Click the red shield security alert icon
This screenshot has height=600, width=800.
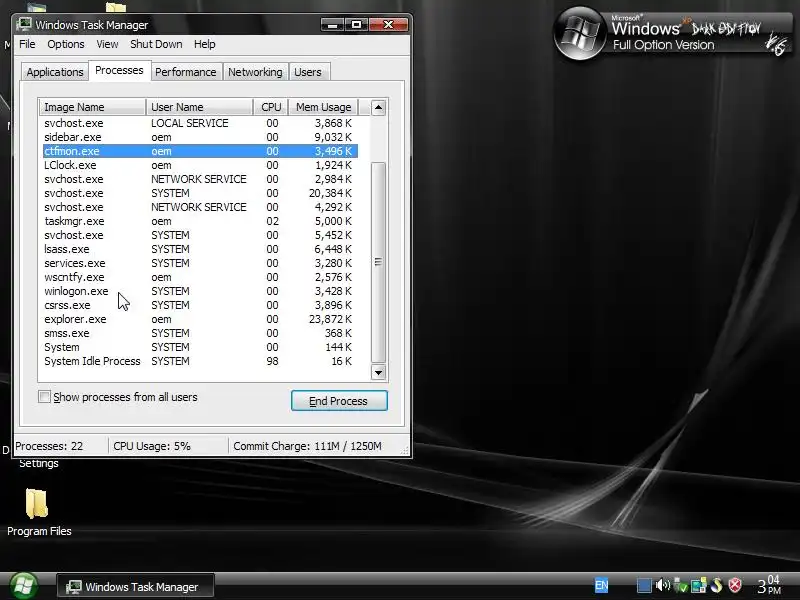tap(735, 585)
